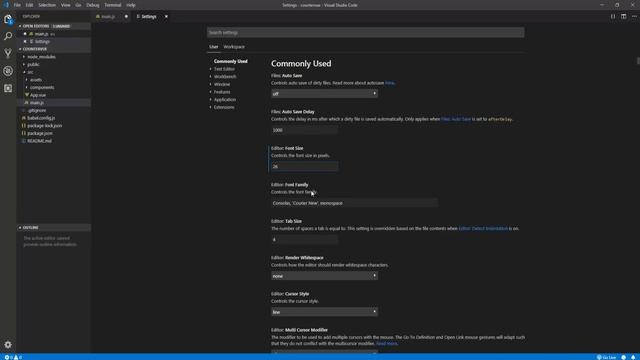Expand Text Editor settings category
The width and height of the screenshot is (640, 360).
[x=224, y=69]
